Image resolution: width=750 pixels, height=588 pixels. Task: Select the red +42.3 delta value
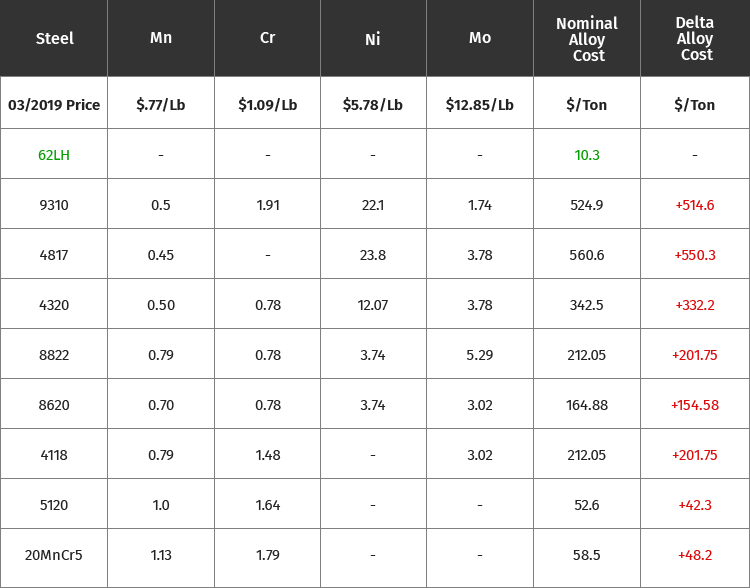point(695,505)
